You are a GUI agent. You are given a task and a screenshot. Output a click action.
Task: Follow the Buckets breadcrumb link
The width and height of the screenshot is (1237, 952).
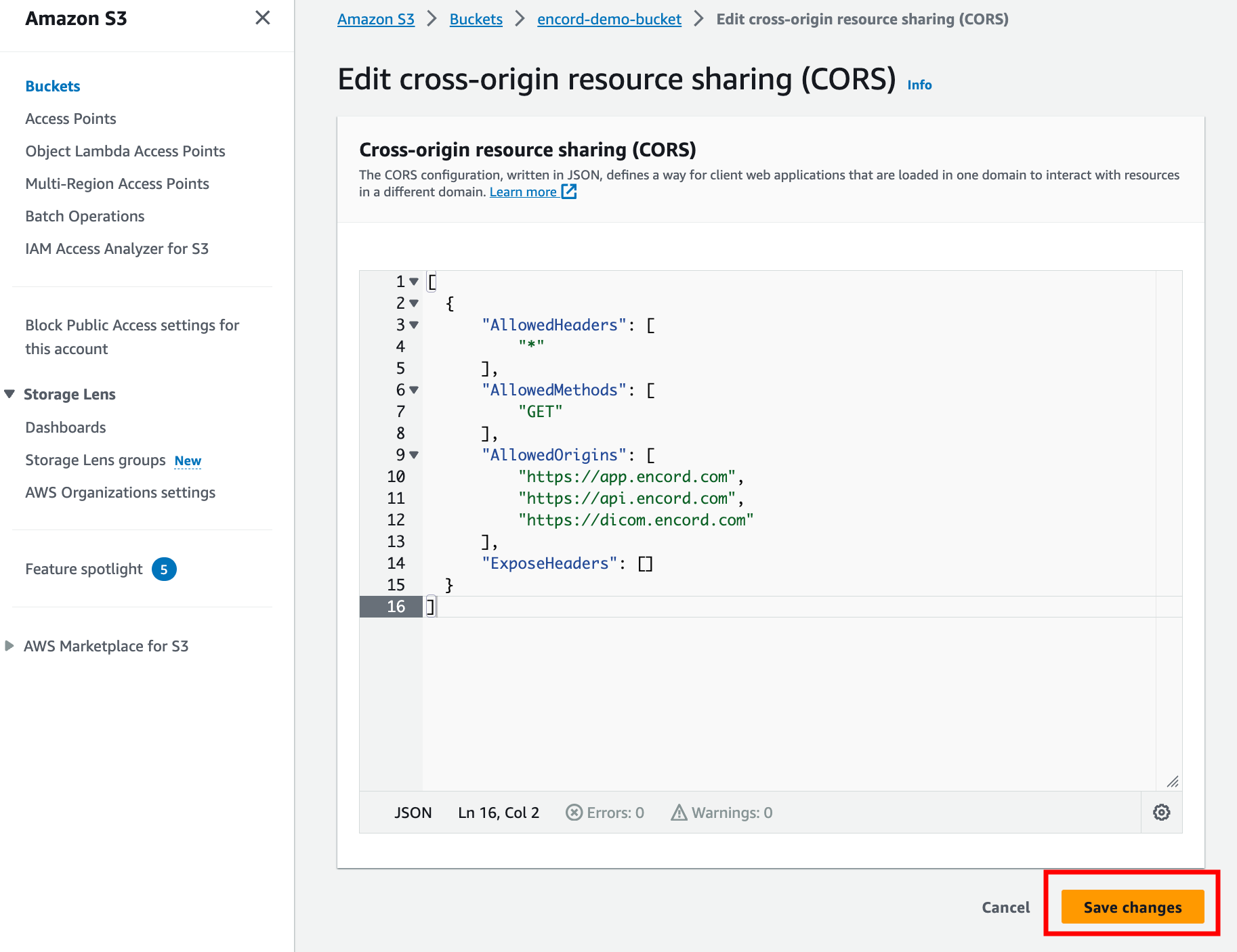click(476, 19)
